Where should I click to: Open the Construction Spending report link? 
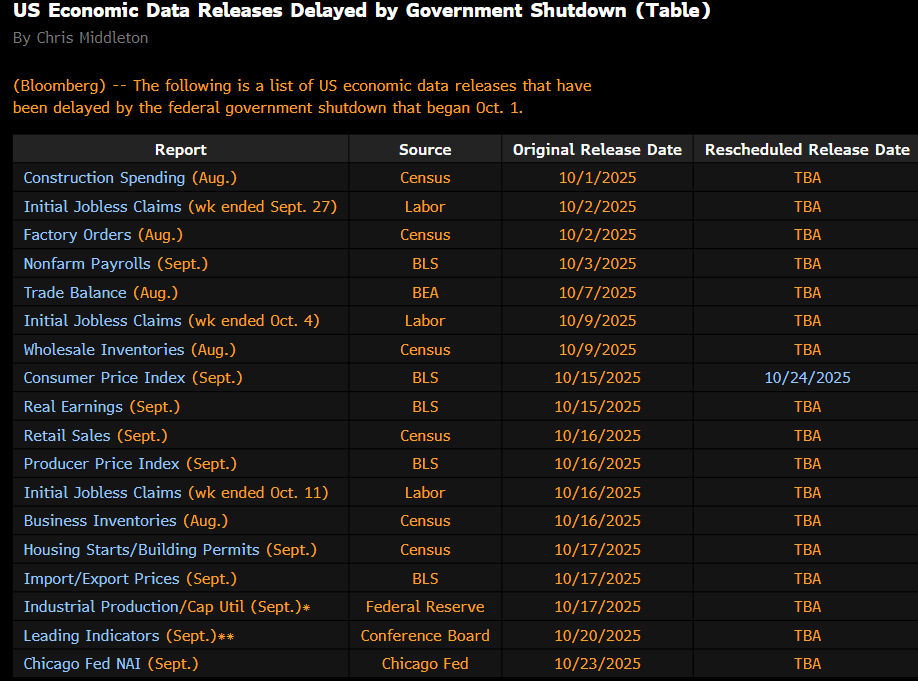[104, 178]
